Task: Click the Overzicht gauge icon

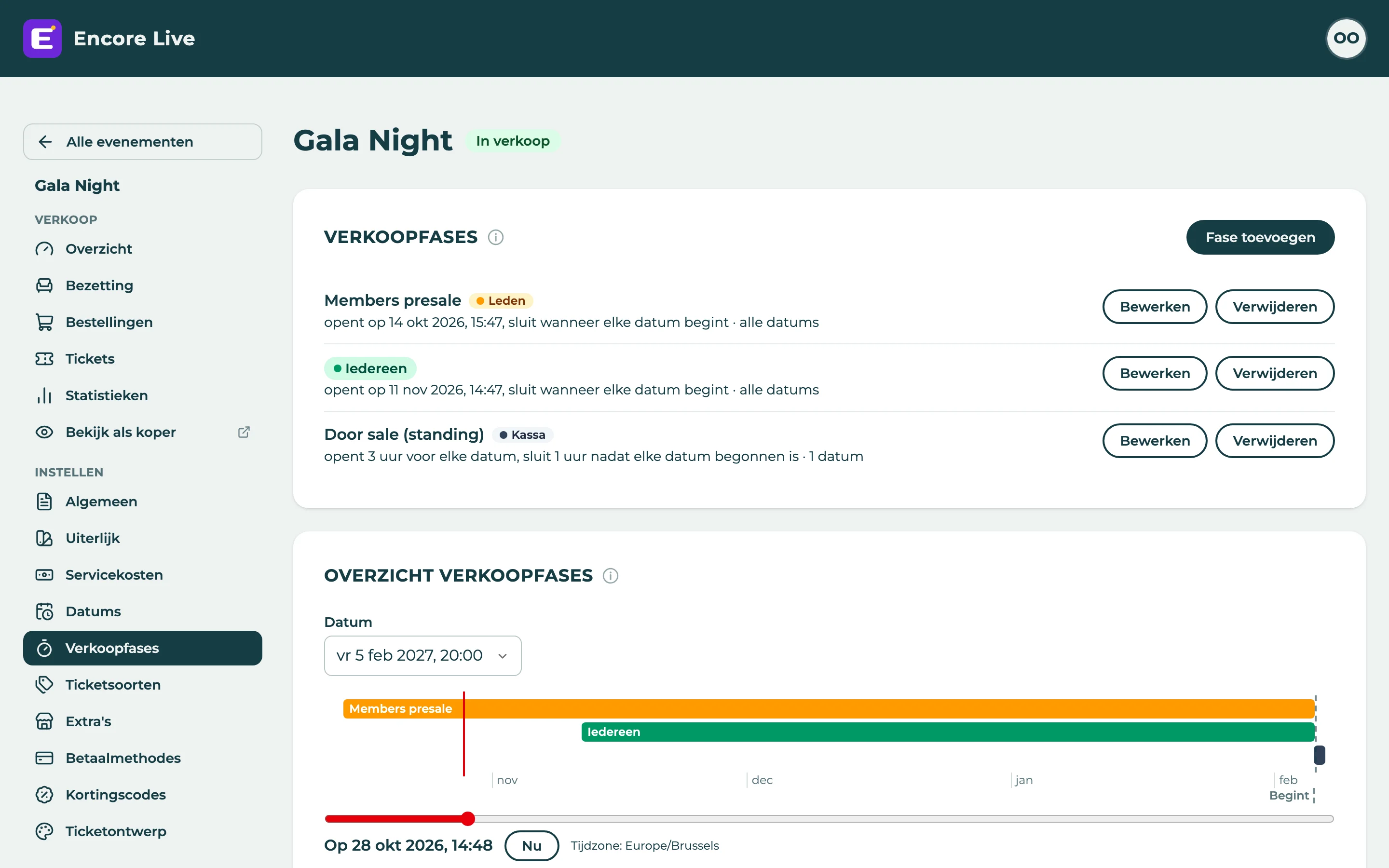Action: point(44,248)
